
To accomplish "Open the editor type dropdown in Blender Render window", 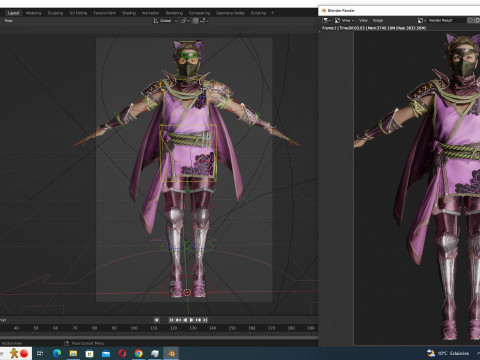I will coord(327,21).
